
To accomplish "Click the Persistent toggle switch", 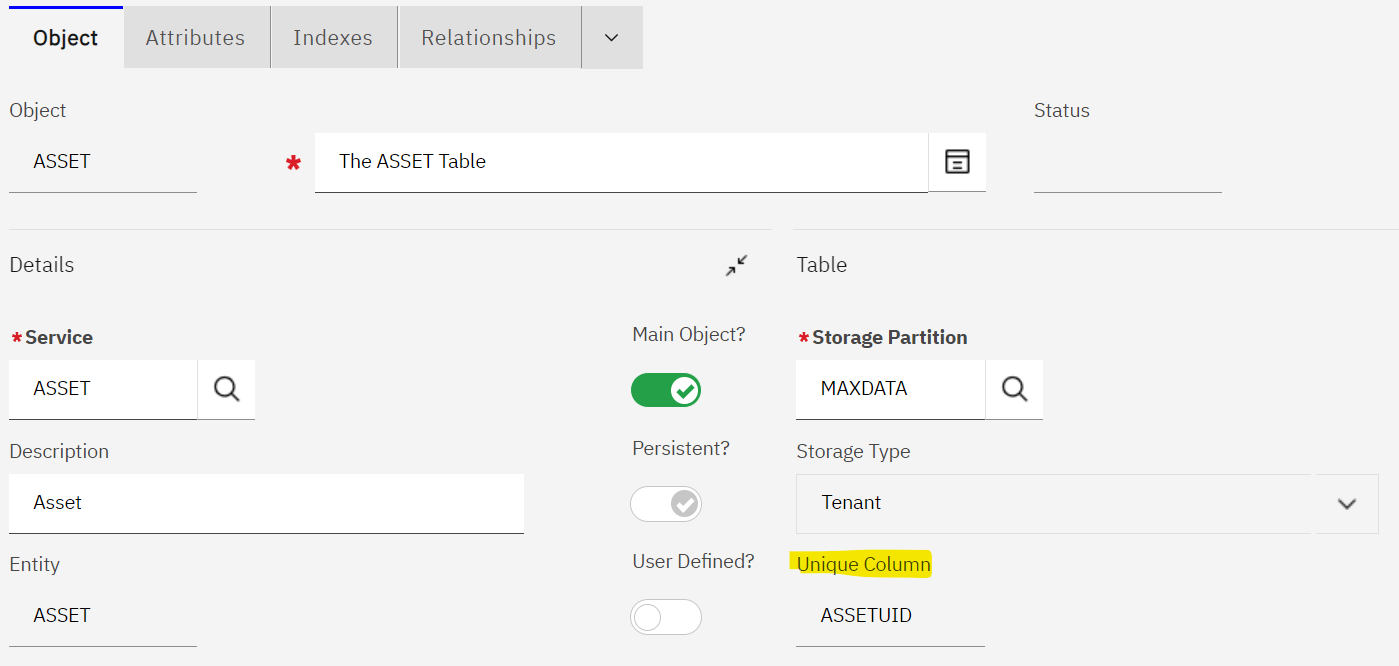I will (666, 504).
